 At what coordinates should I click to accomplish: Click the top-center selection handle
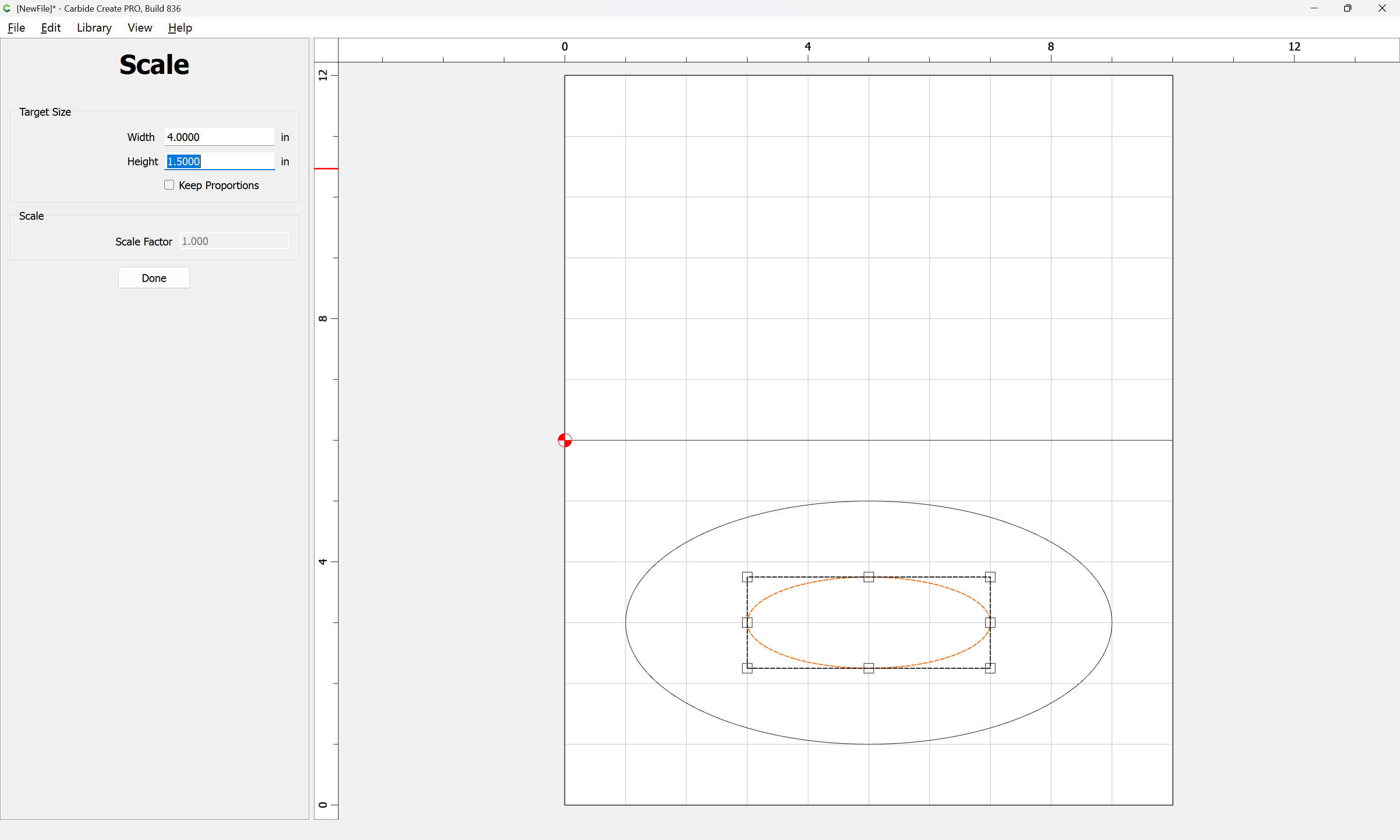pyautogui.click(x=869, y=577)
